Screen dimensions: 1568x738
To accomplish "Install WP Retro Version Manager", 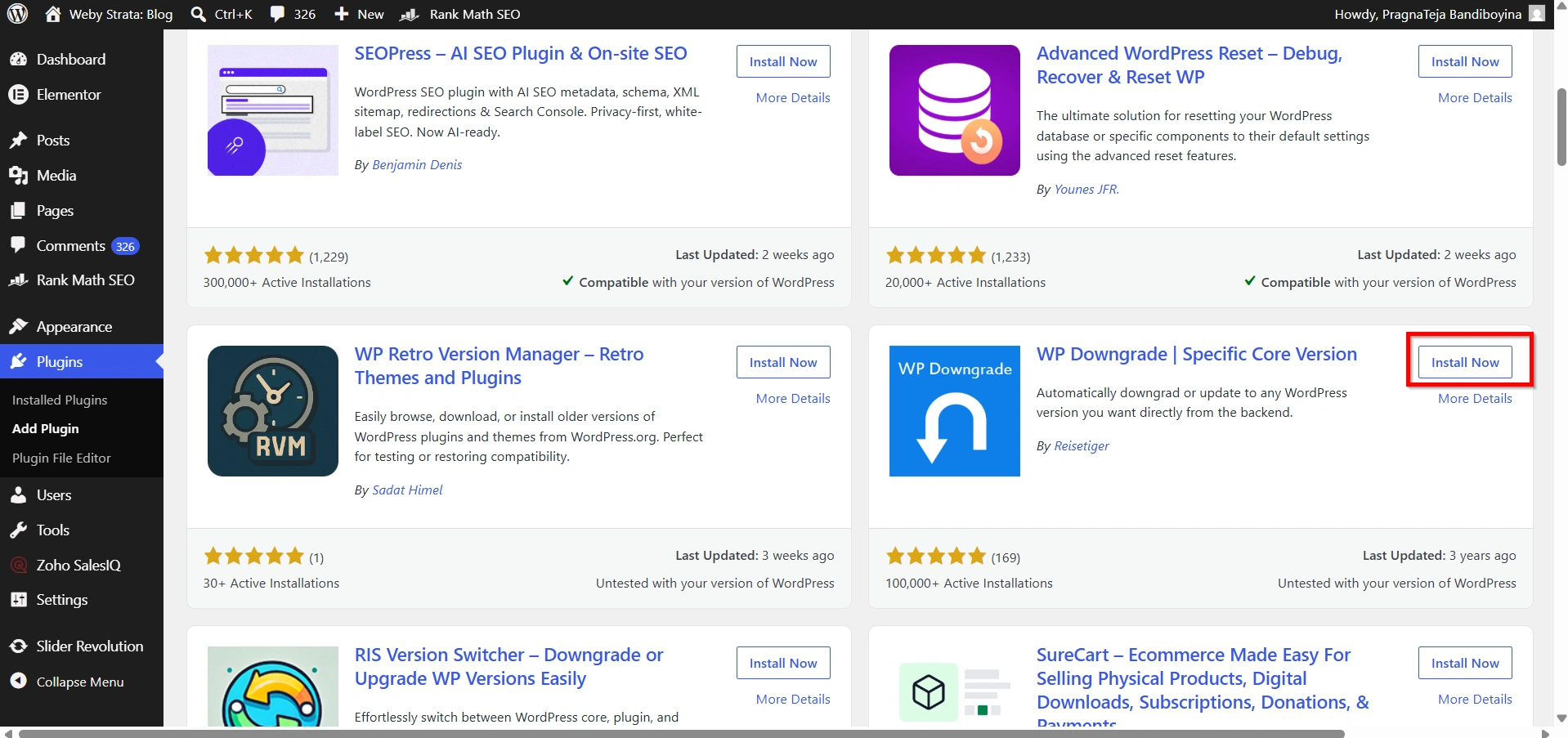I will (x=783, y=362).
